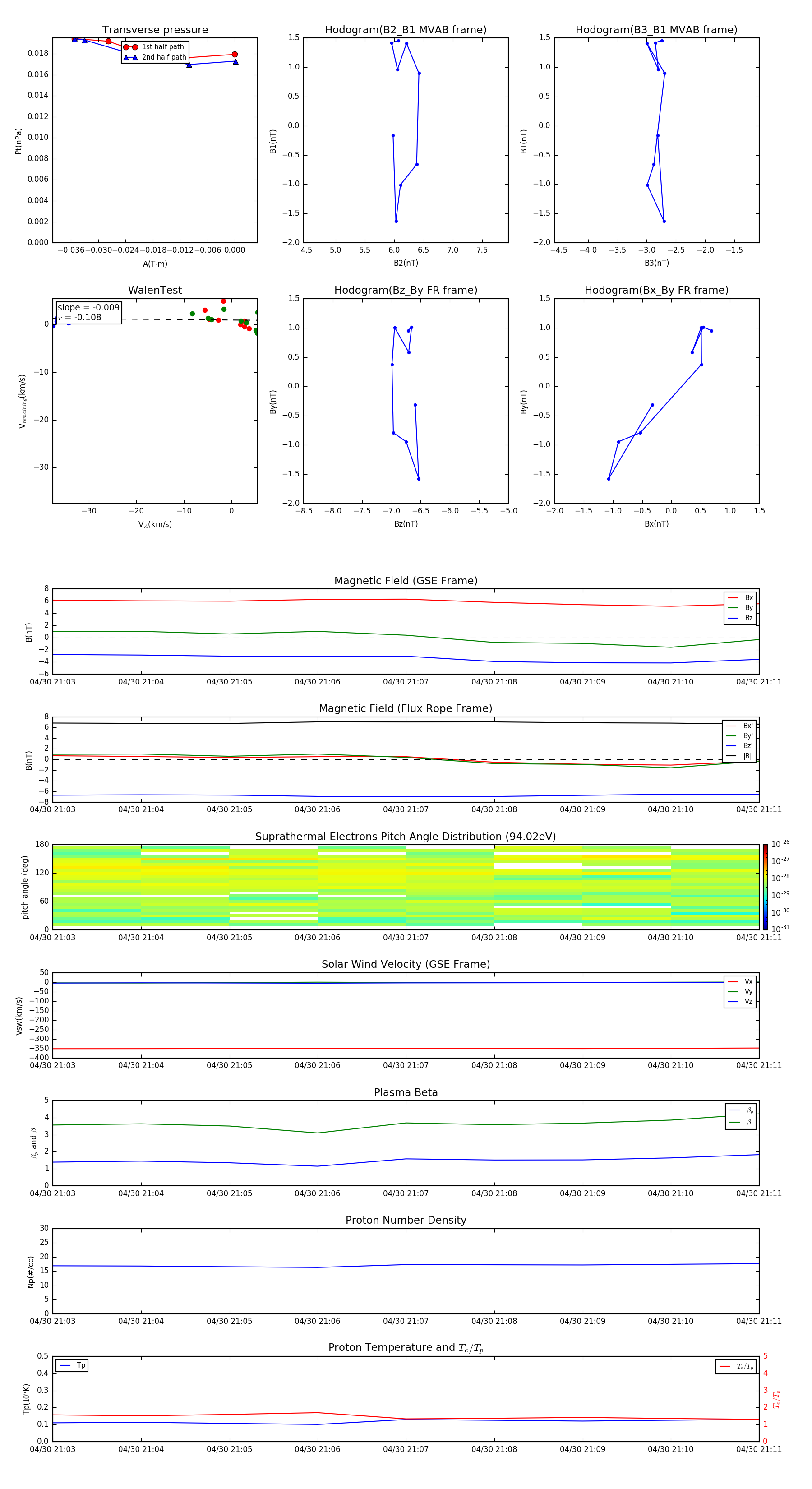Screen dimensions: 812x1489
Task: Click the "Transverse pressure" plot title
Action: click(155, 30)
